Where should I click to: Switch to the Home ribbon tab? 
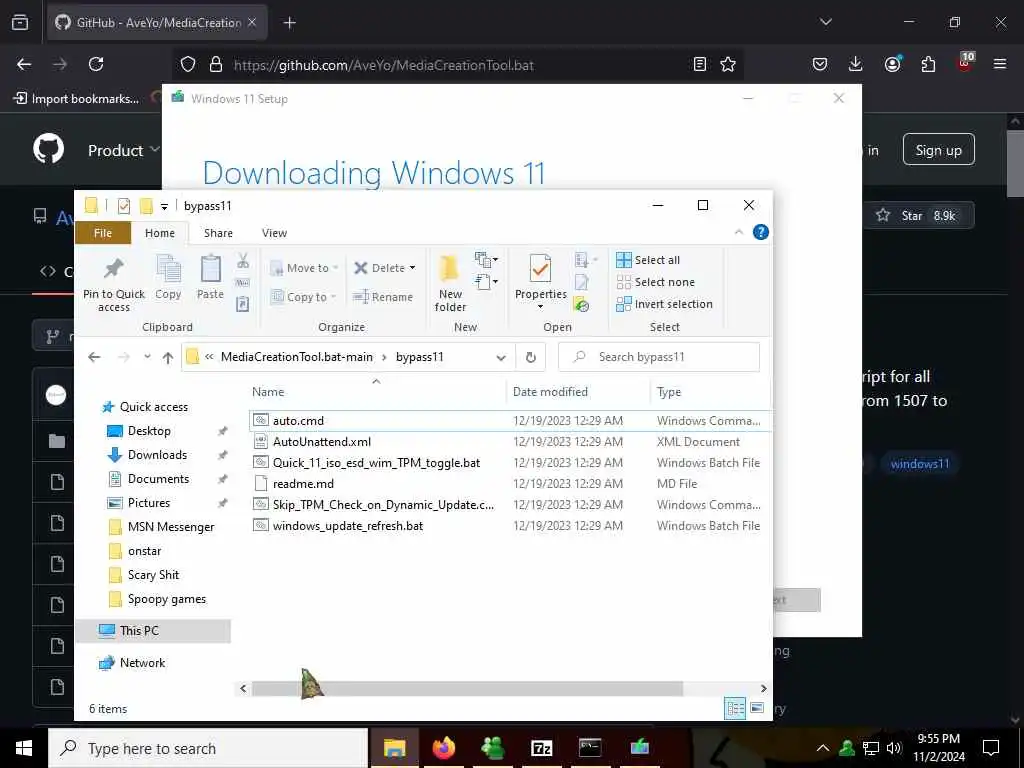point(160,233)
